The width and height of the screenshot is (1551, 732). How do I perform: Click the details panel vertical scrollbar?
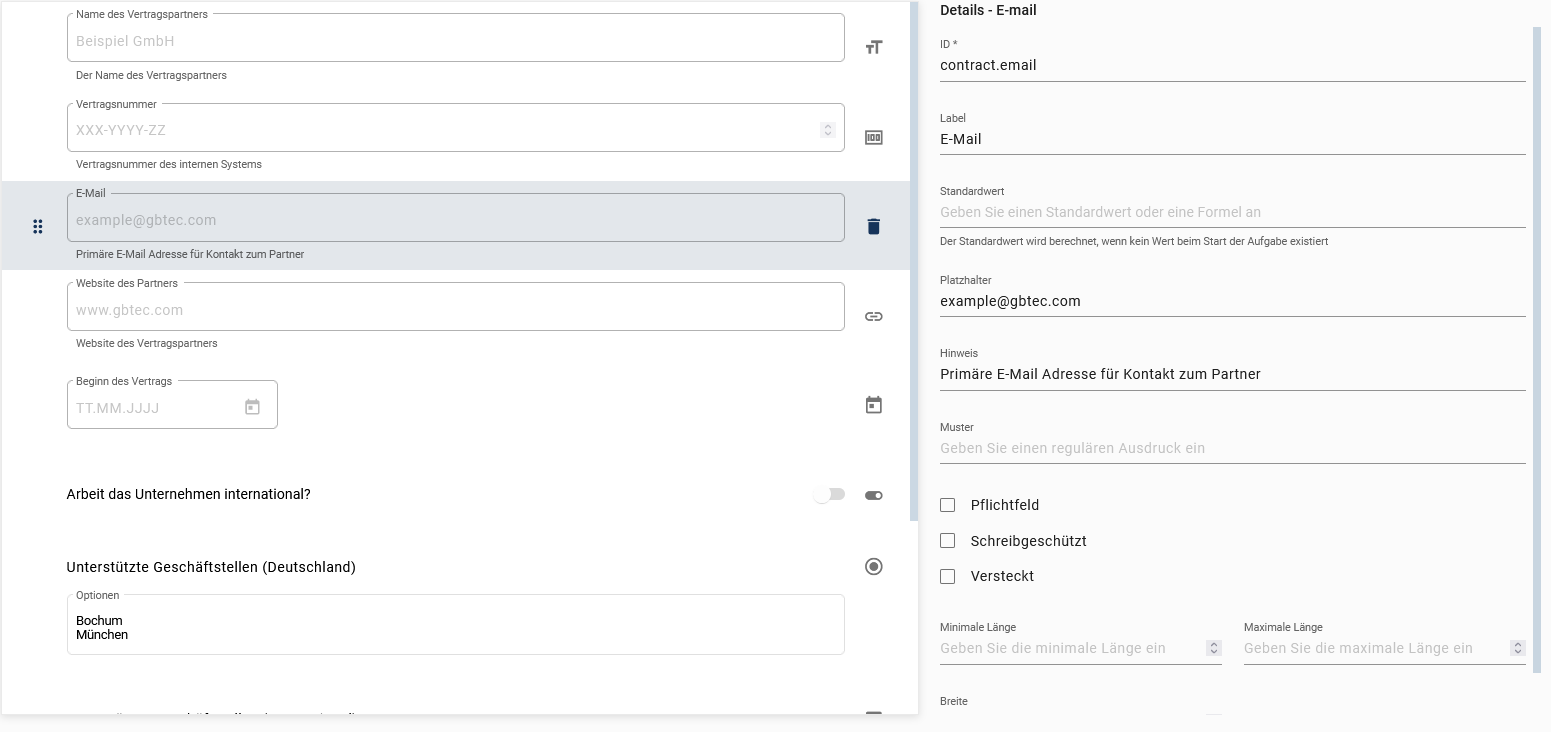[x=1538, y=350]
